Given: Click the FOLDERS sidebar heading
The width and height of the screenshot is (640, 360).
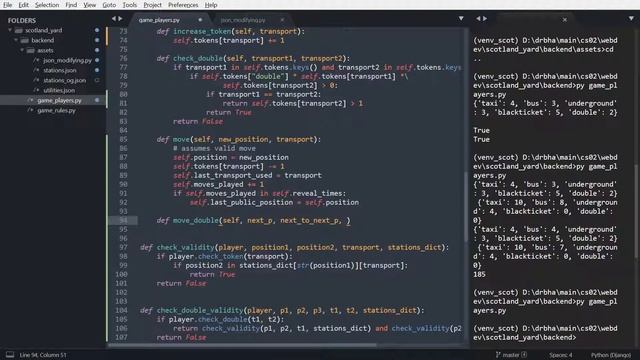Looking at the screenshot, I should click(22, 20).
